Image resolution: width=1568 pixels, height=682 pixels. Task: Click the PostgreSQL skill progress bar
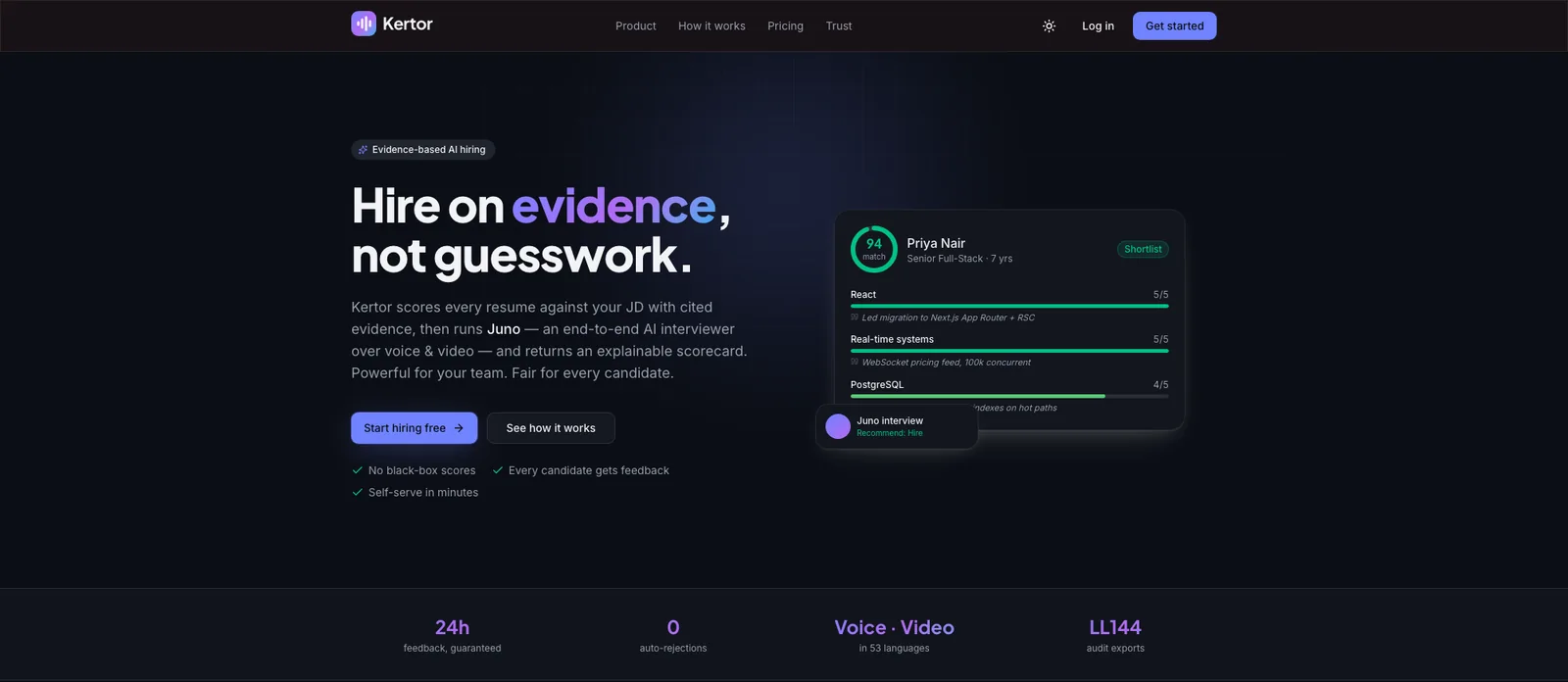pyautogui.click(x=1009, y=396)
